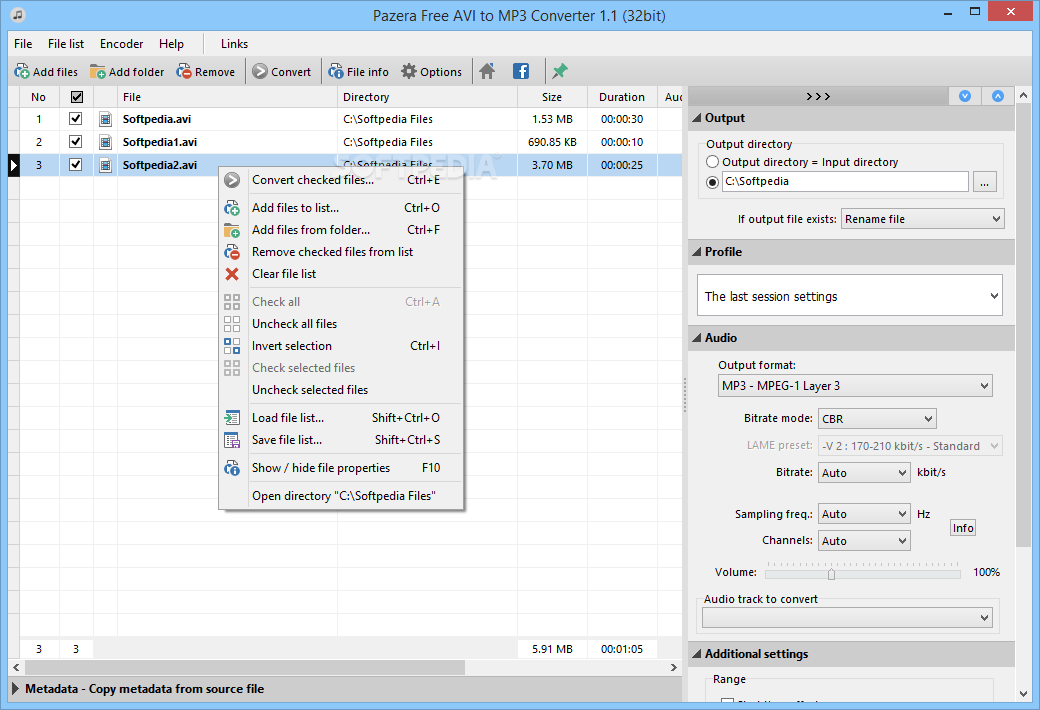Click the browse ... button for output directory
Screen dimensions: 1040x710
(x=984, y=182)
